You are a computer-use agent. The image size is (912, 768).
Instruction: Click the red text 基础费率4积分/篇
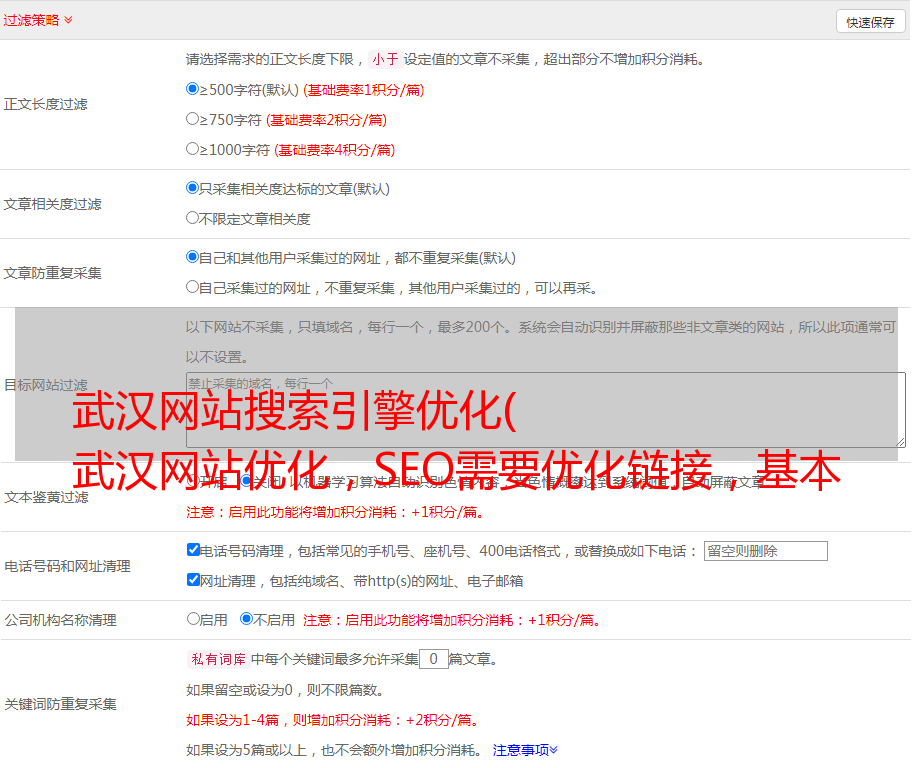click(334, 150)
